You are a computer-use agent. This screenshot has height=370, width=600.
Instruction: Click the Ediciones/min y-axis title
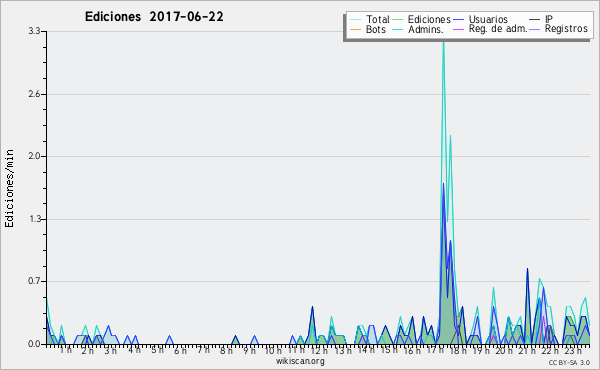pos(9,188)
